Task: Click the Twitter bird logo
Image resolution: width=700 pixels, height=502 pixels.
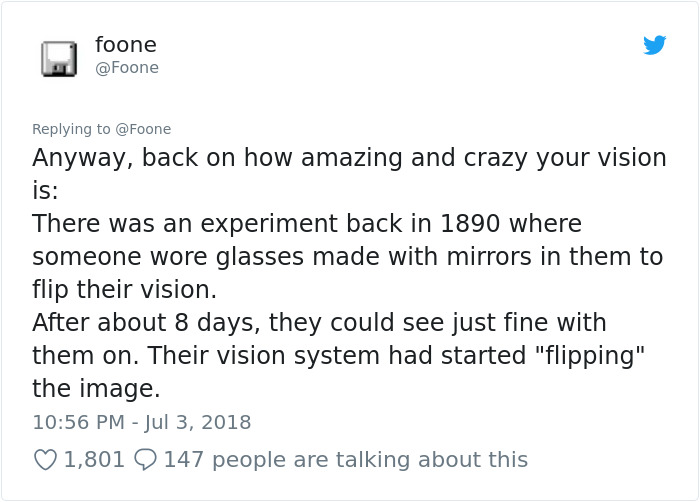Action: (x=655, y=45)
